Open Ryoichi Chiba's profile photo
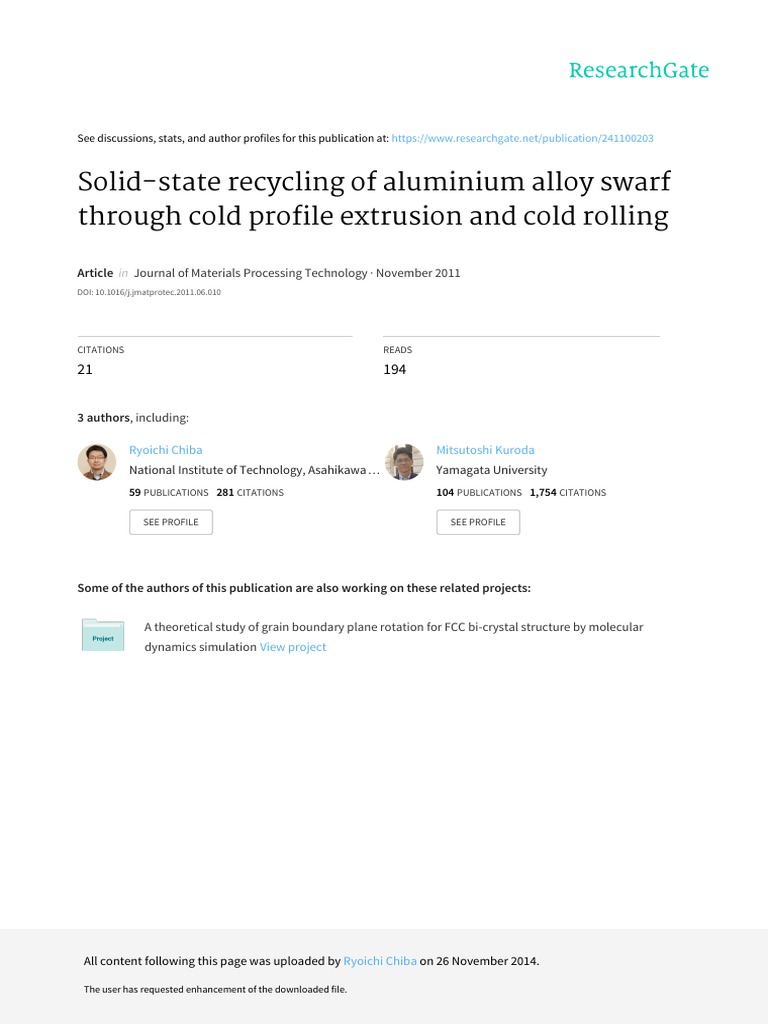Viewport: 768px width, 1024px height. (97, 462)
